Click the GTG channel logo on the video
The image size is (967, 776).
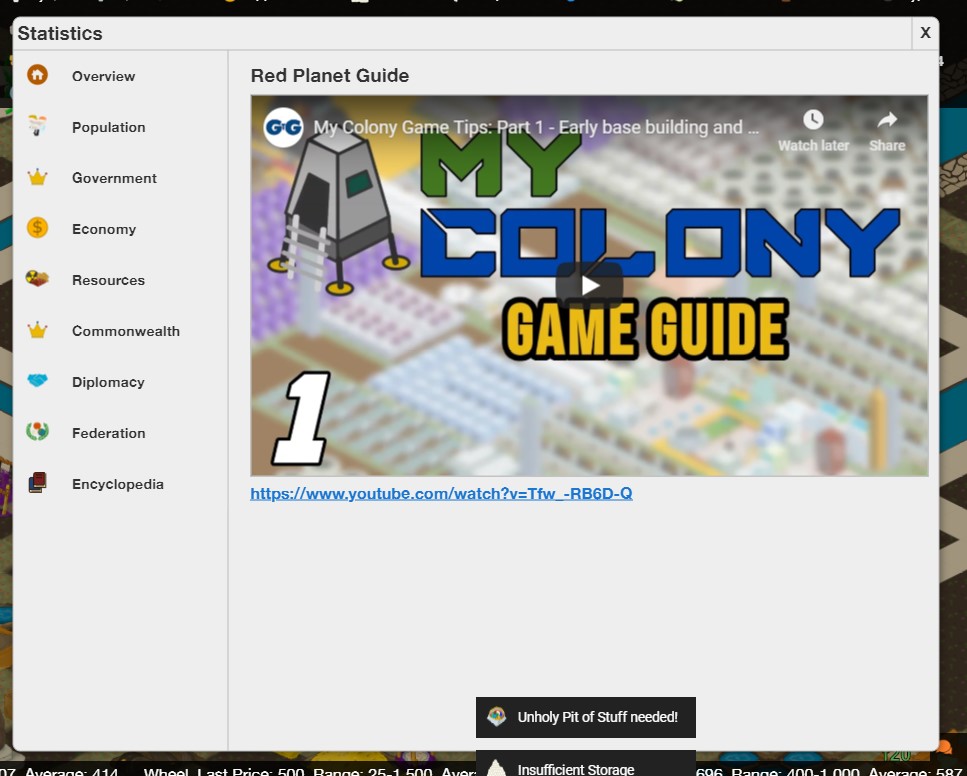[x=283, y=128]
